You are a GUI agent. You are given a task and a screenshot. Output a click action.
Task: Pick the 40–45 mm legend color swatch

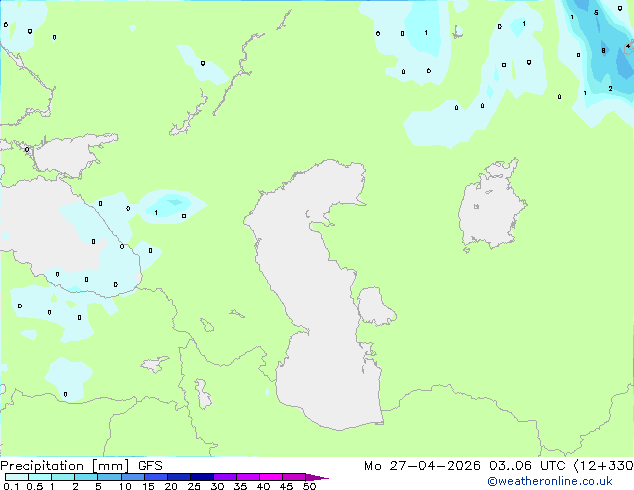click(x=271, y=477)
